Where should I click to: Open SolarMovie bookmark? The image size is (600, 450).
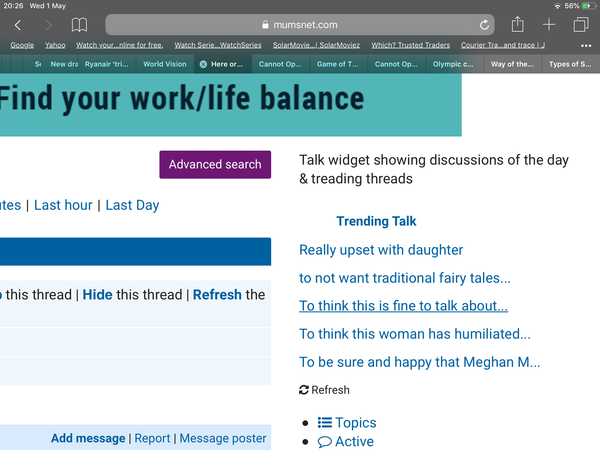[316, 45]
